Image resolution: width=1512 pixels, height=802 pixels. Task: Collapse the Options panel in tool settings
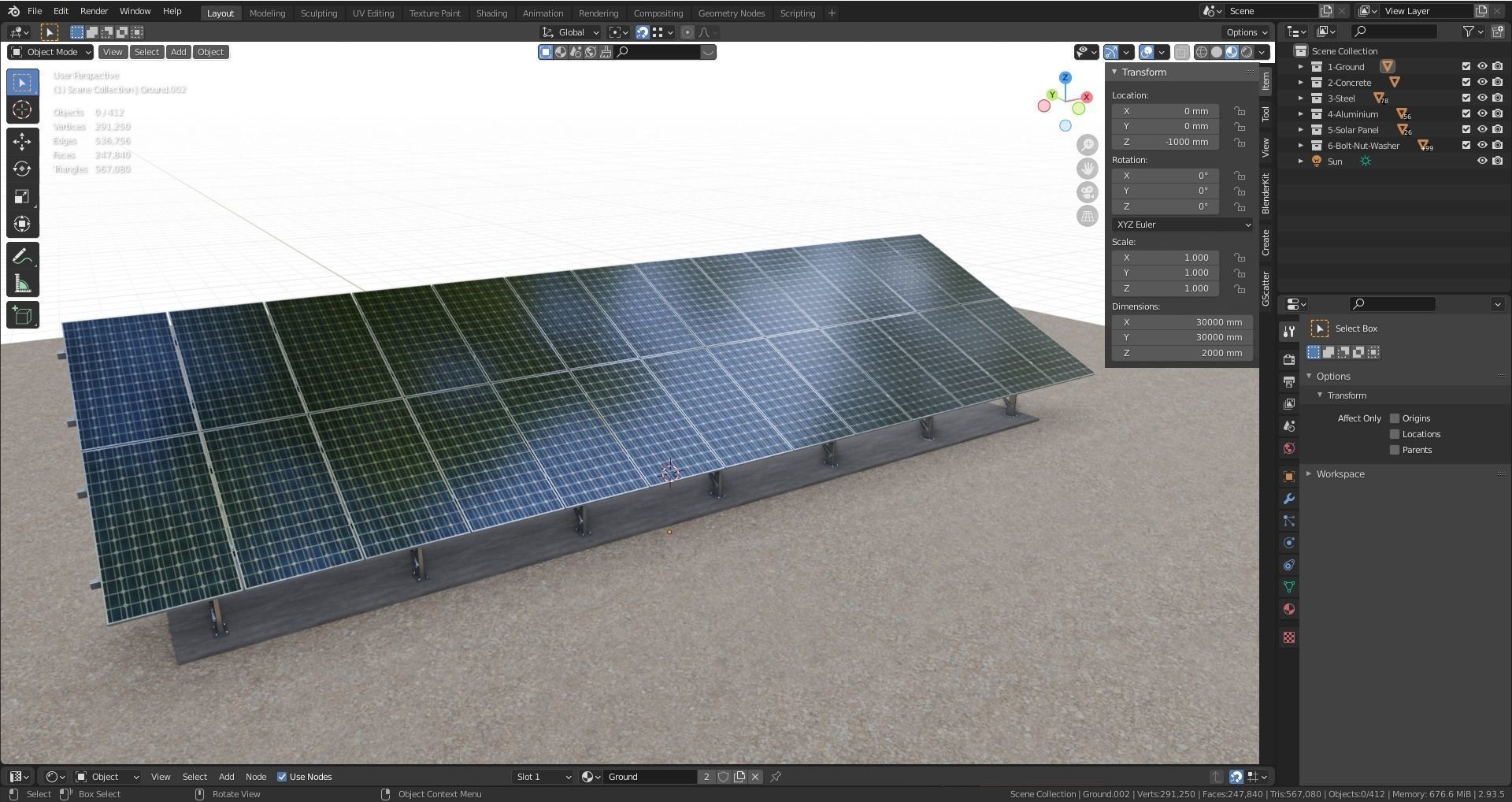[x=1309, y=377]
